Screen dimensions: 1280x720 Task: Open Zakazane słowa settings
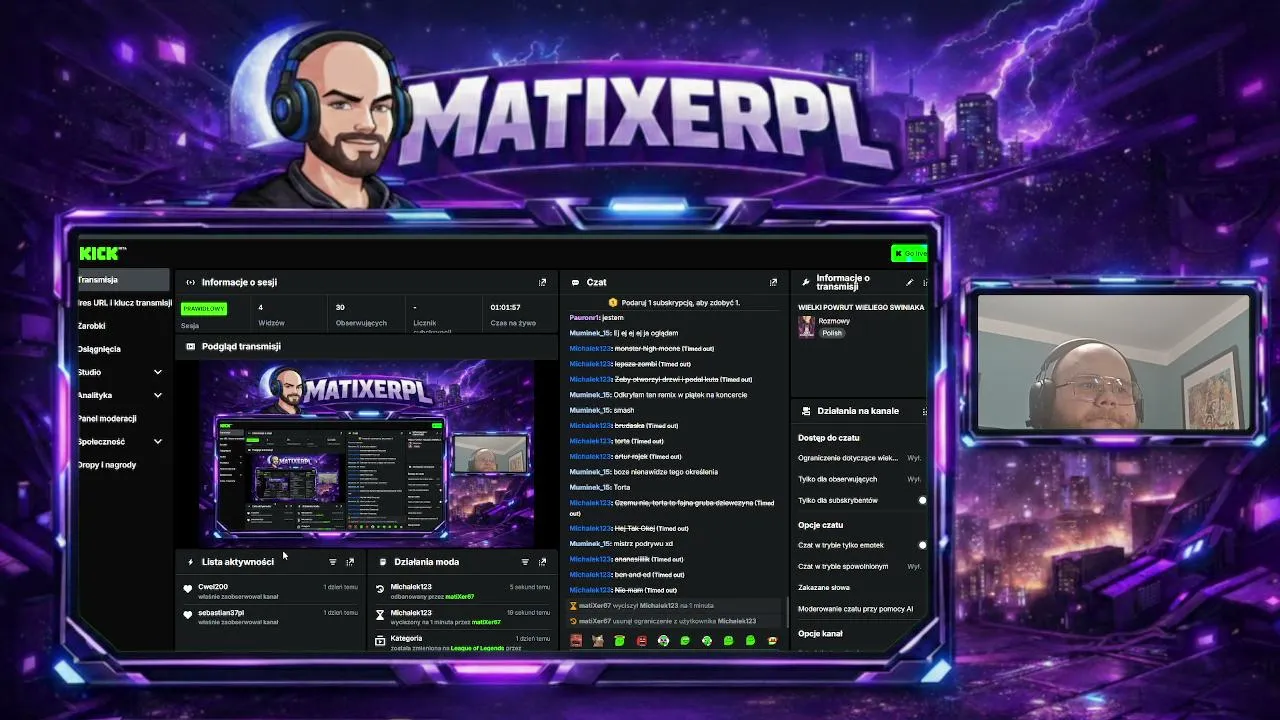(x=824, y=587)
